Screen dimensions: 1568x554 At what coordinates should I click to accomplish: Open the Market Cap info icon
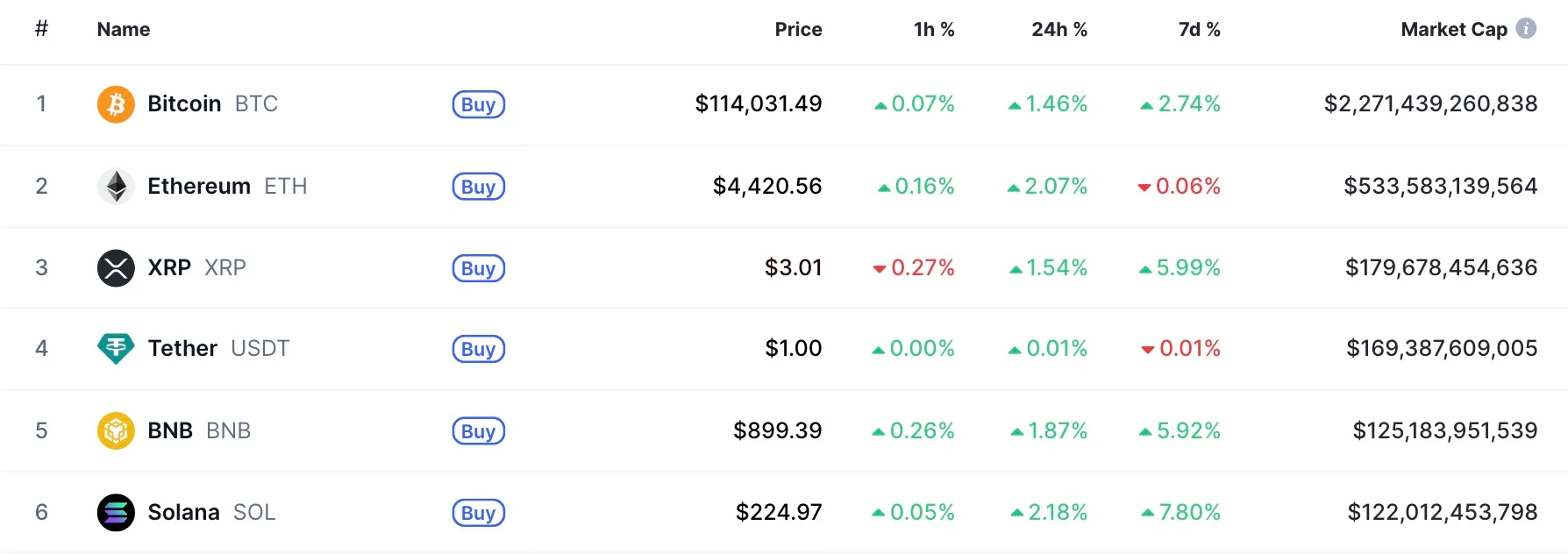[1527, 29]
